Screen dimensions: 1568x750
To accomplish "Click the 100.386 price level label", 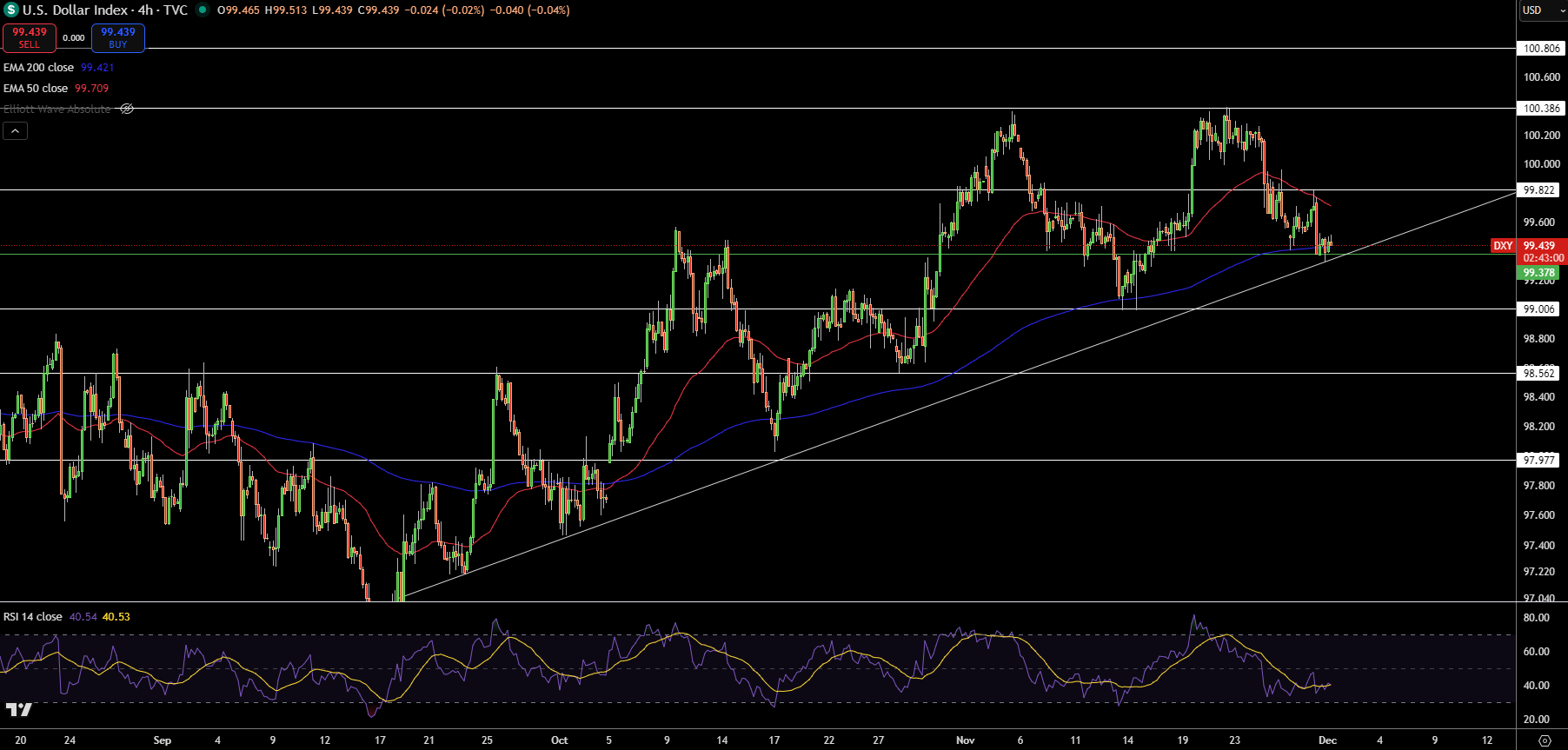I will (1542, 109).
